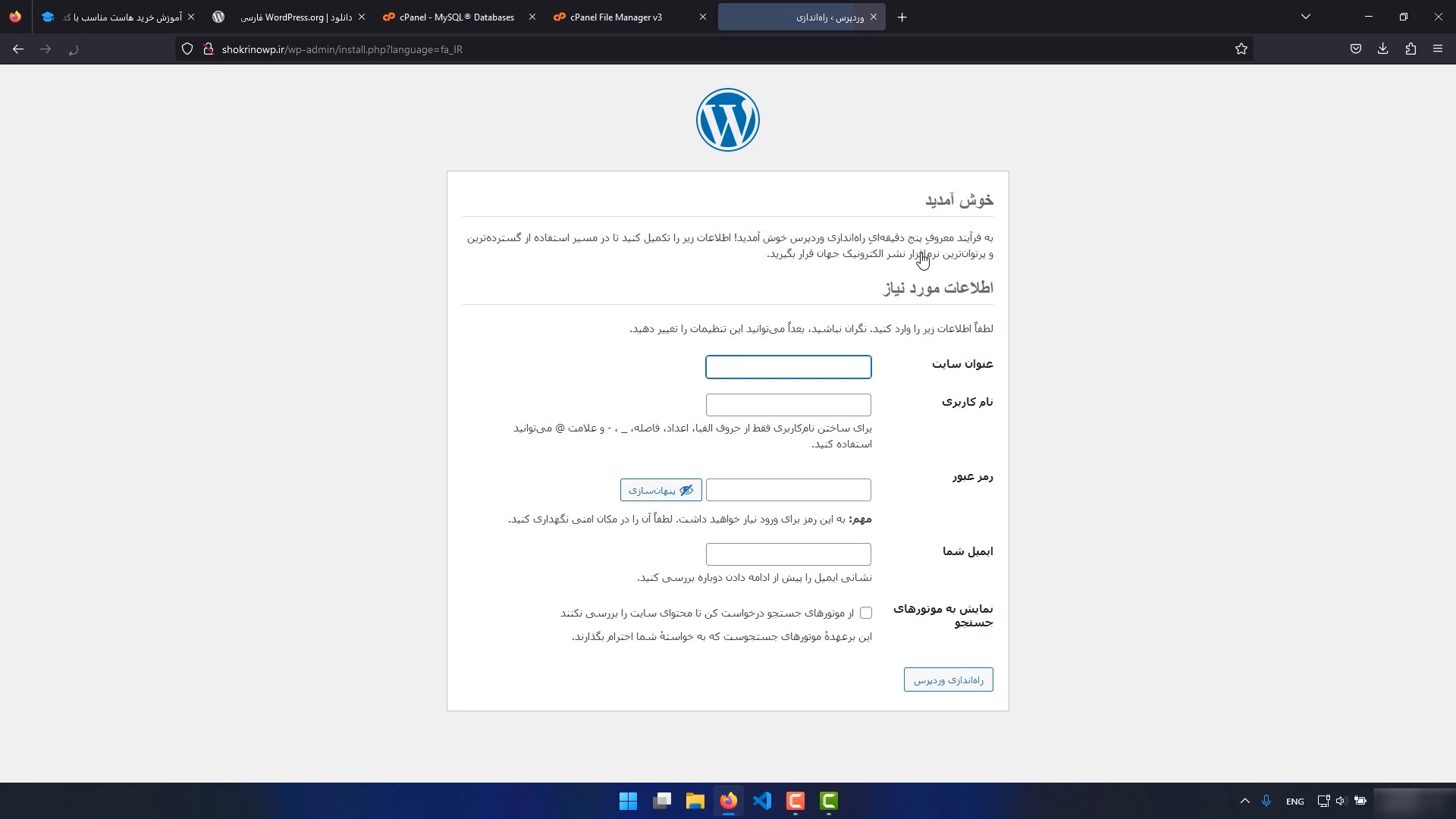Reload the page with the refresh icon
This screenshot has width=1456, height=819.
tap(74, 49)
